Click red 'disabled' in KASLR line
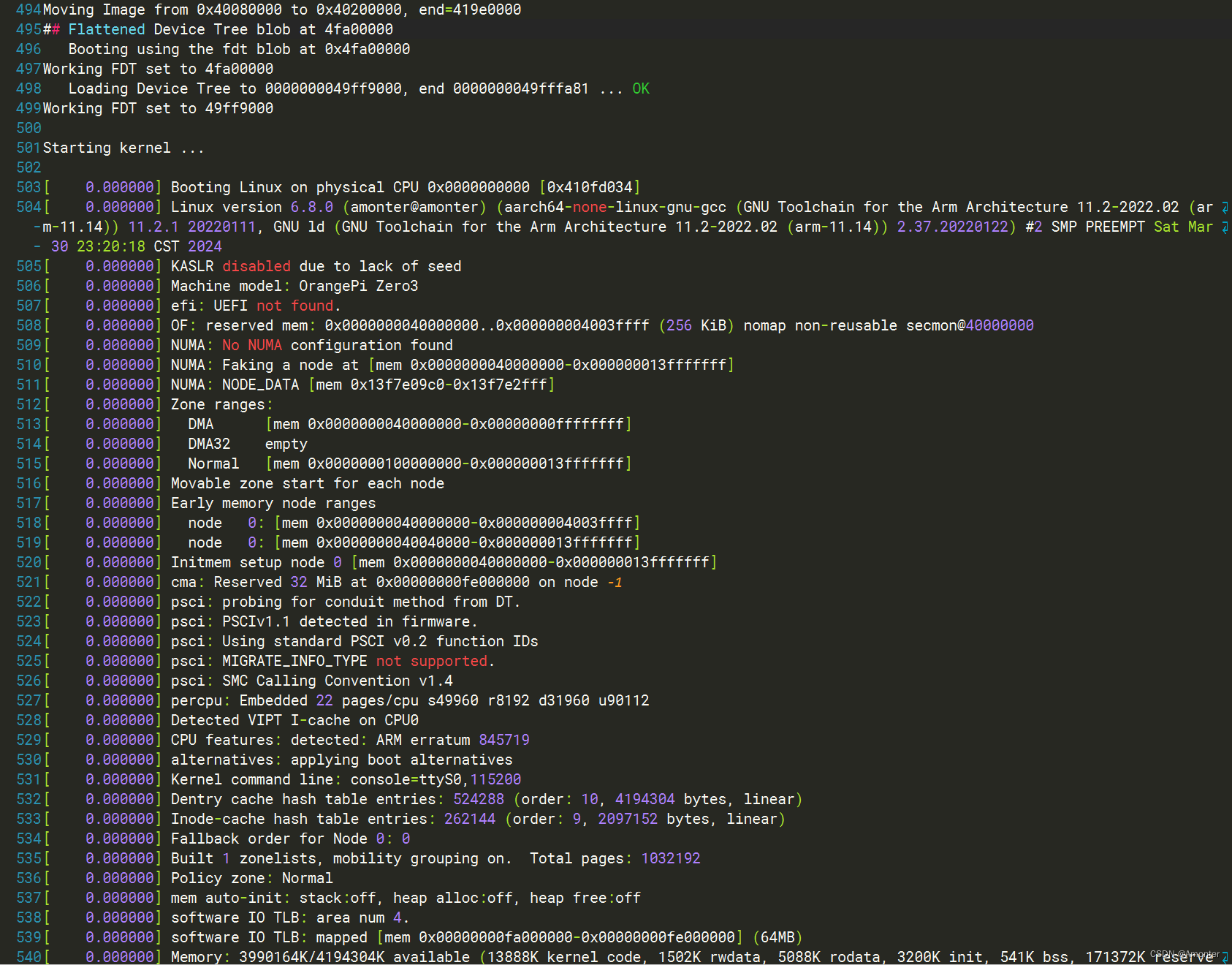The height and width of the screenshot is (965, 1232). coord(256,266)
